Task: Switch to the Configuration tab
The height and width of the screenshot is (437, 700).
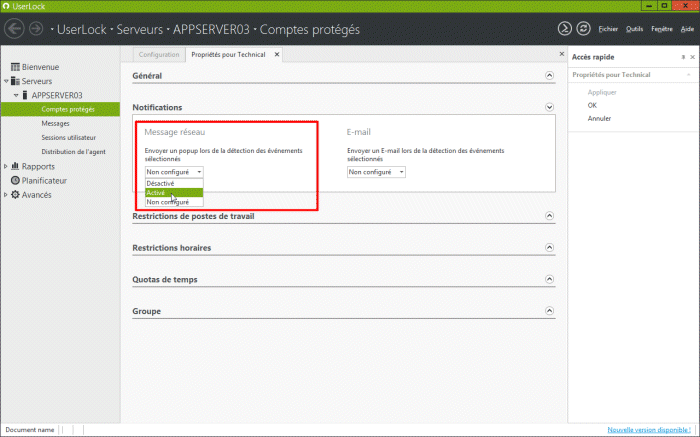Action: [x=159, y=54]
